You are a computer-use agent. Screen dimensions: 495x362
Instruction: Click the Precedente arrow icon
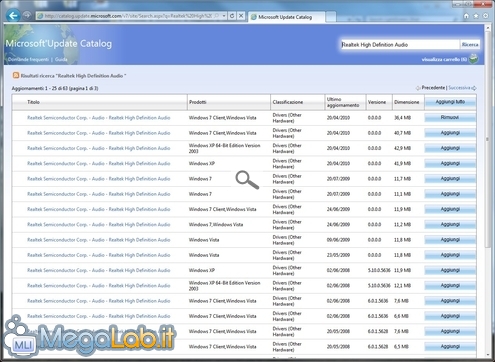tap(418, 88)
